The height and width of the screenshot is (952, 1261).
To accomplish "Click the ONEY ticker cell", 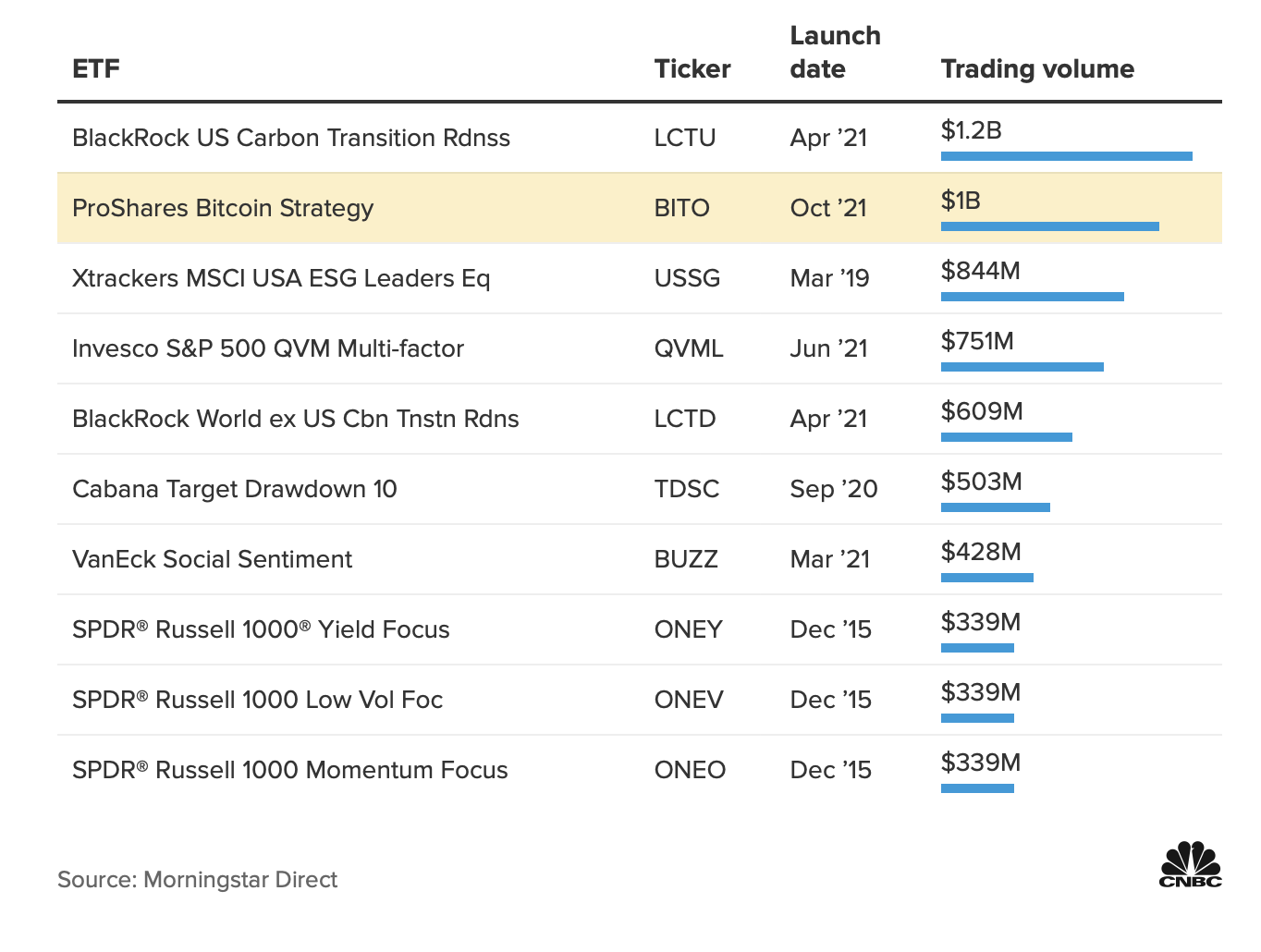I will point(689,629).
